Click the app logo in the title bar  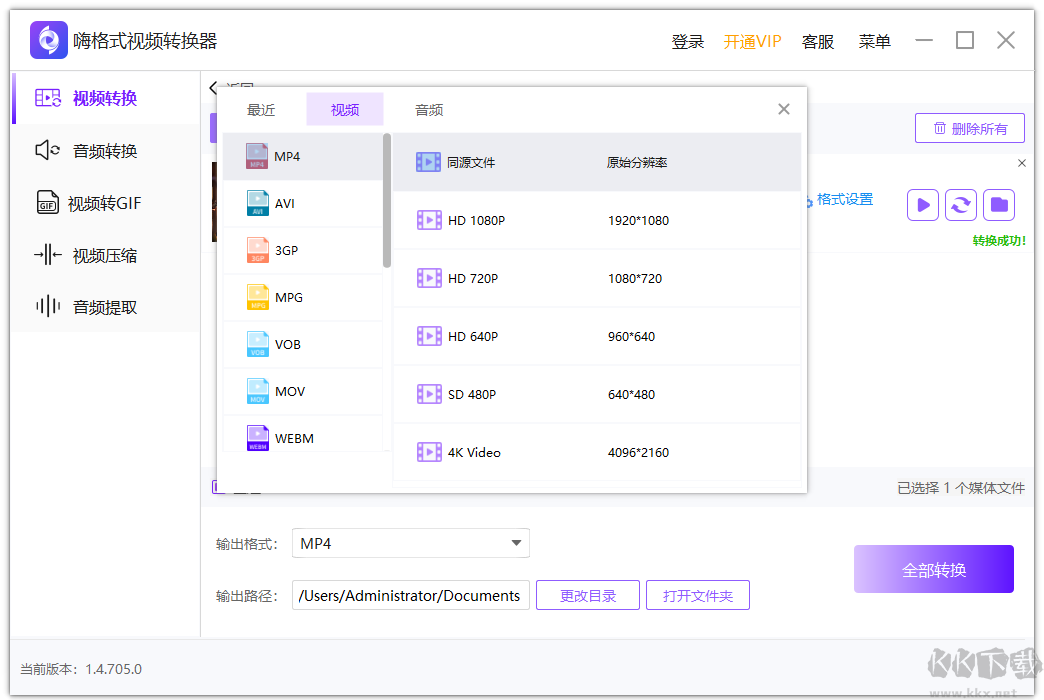tap(47, 39)
